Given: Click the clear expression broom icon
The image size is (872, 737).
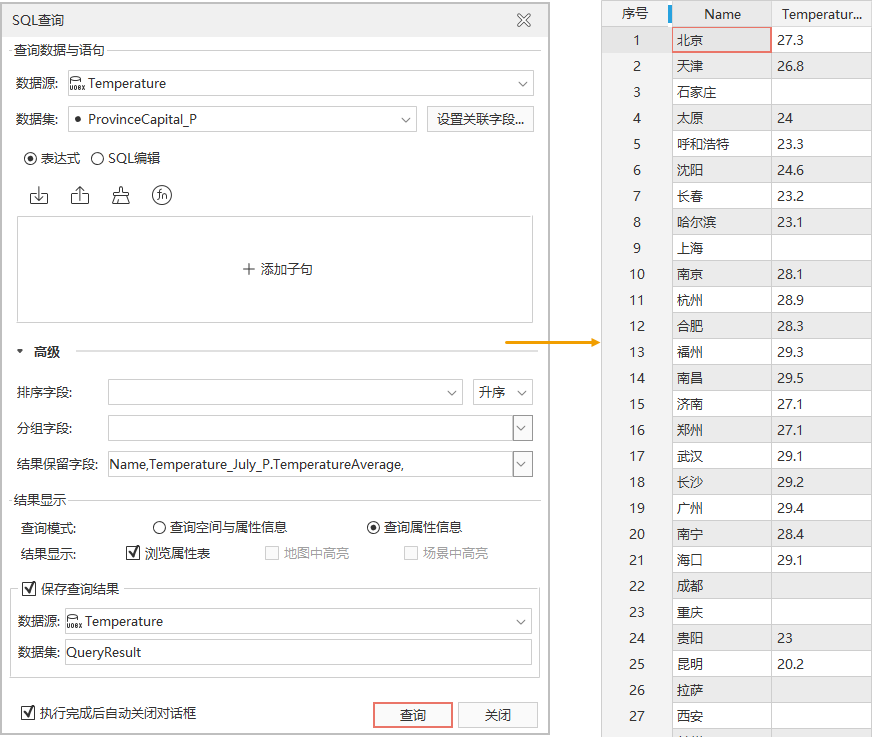Looking at the screenshot, I should click(x=121, y=196).
